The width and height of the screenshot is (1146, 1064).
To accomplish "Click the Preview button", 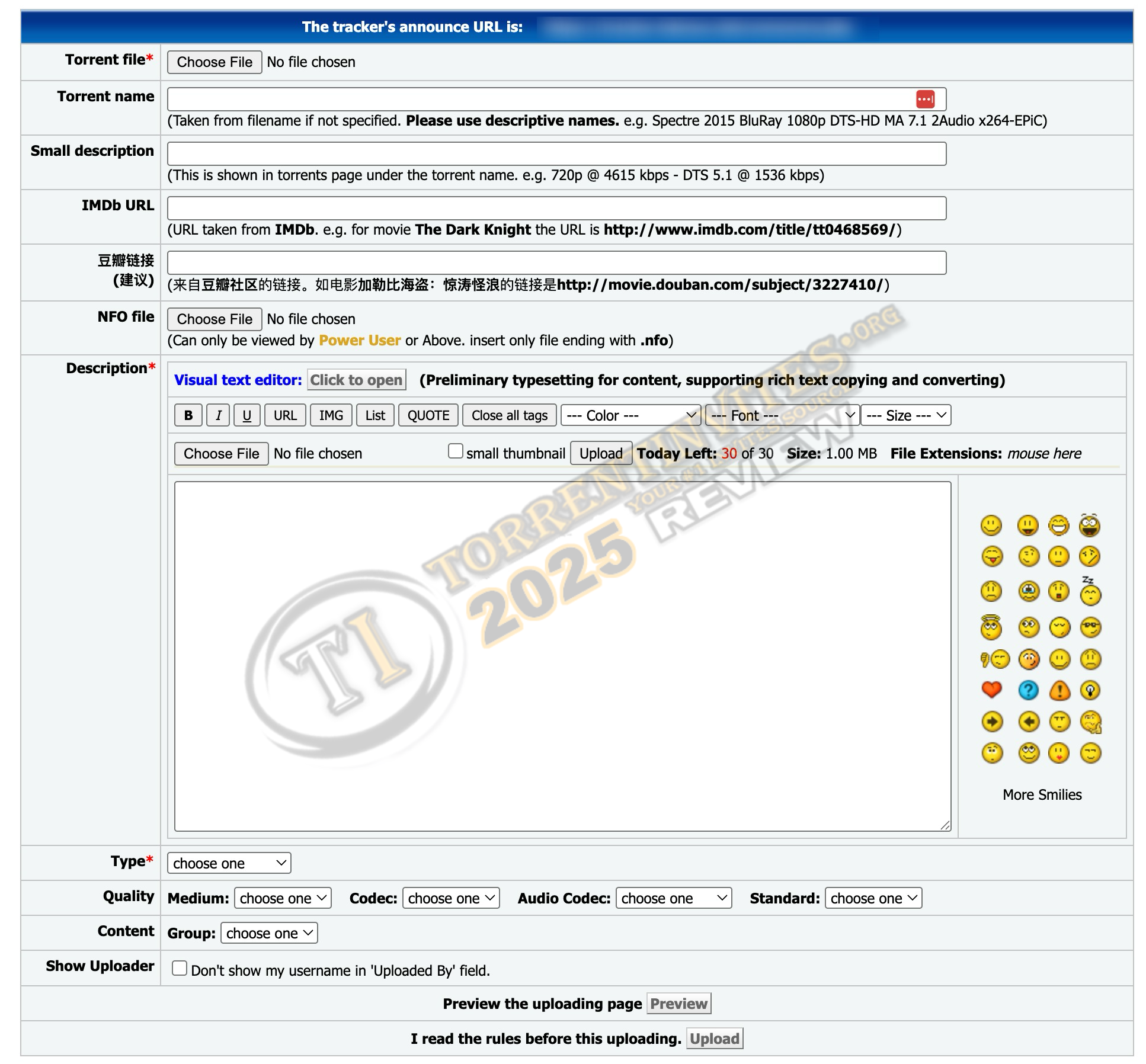I will (x=678, y=1004).
